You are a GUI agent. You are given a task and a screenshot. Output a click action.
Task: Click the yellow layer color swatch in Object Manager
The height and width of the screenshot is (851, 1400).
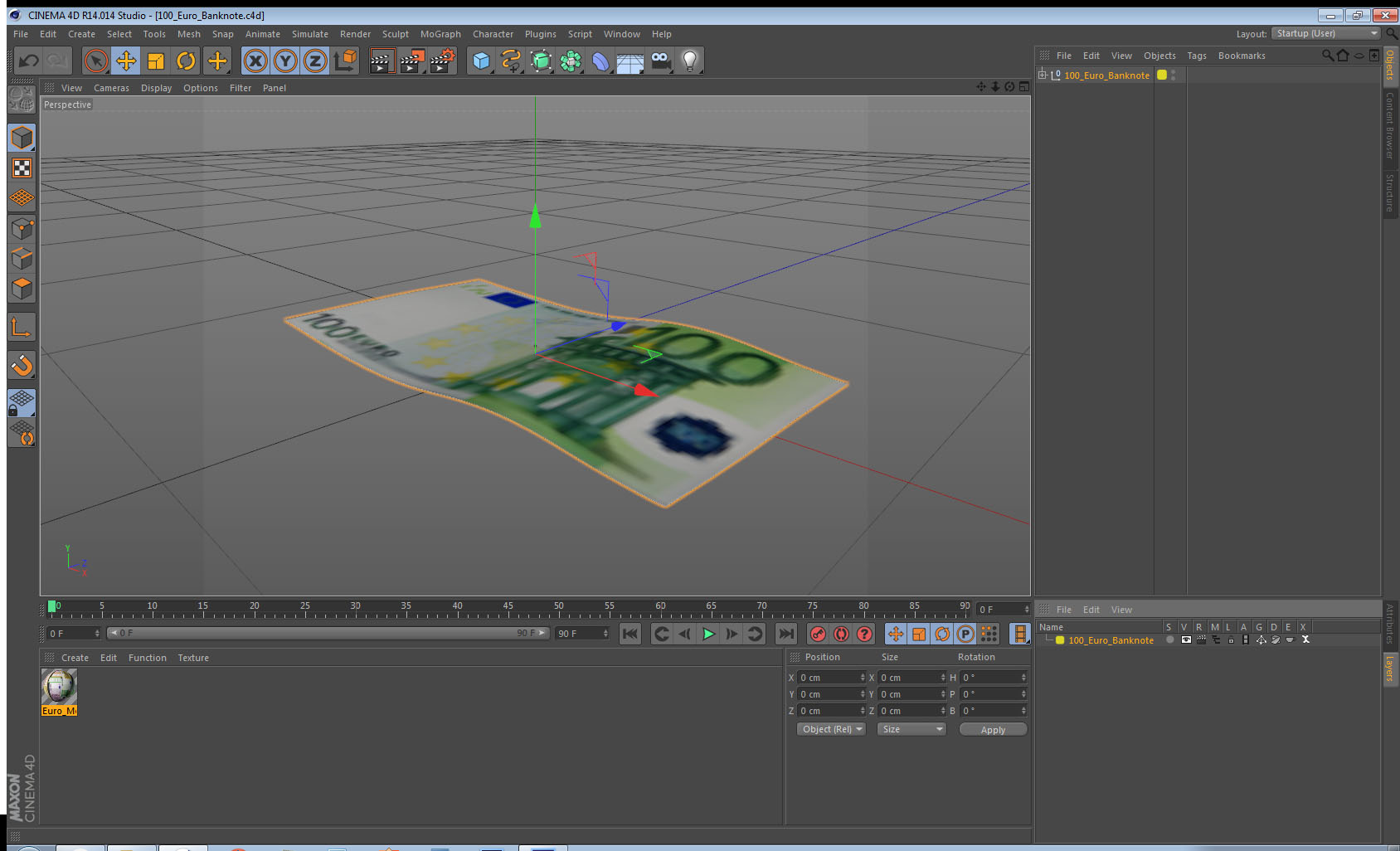point(1162,75)
